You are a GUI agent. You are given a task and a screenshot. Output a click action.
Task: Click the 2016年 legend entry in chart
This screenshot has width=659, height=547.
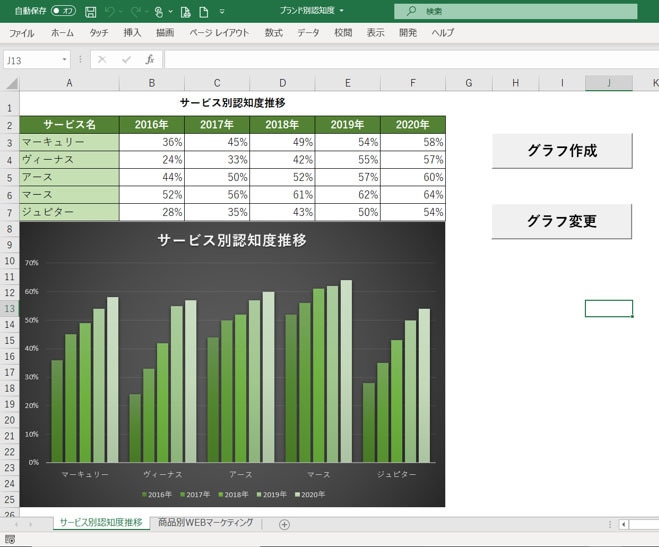[157, 494]
